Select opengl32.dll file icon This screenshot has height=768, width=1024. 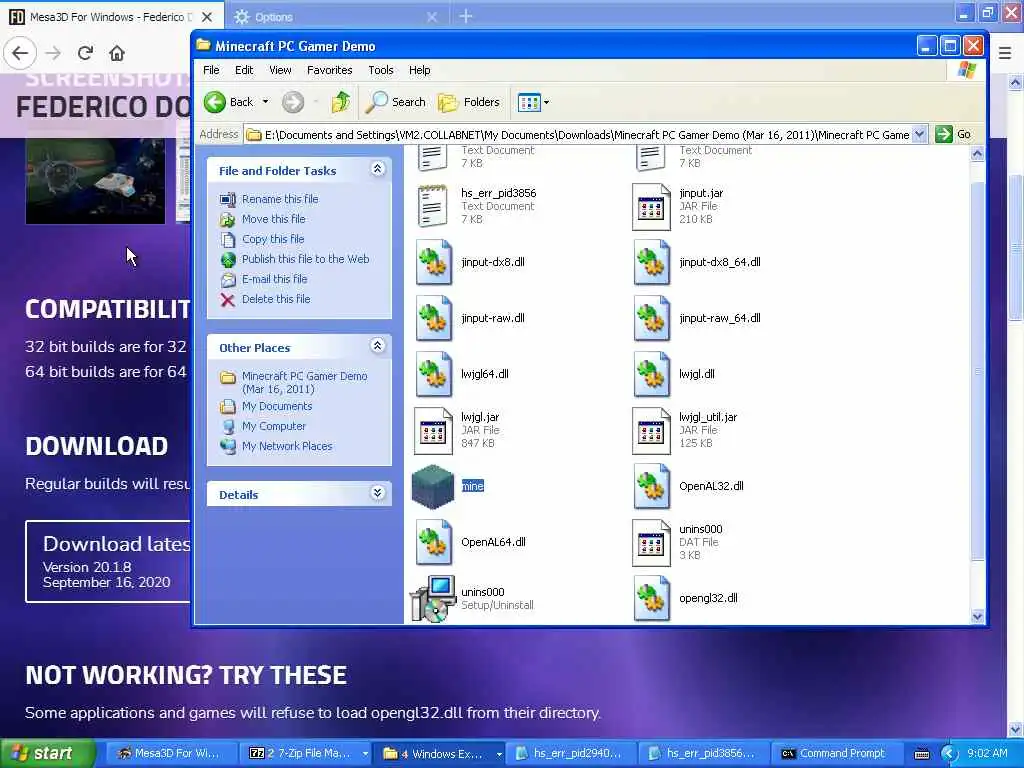pos(651,598)
